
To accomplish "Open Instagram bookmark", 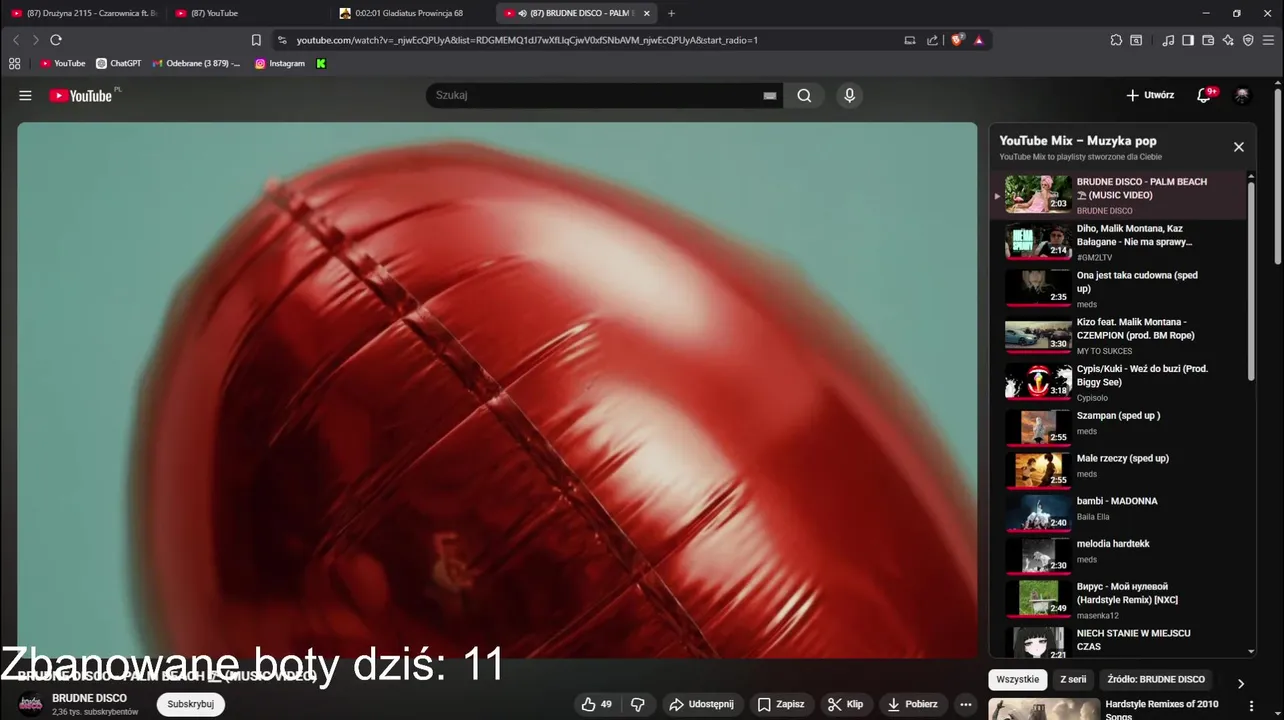I will (x=280, y=63).
